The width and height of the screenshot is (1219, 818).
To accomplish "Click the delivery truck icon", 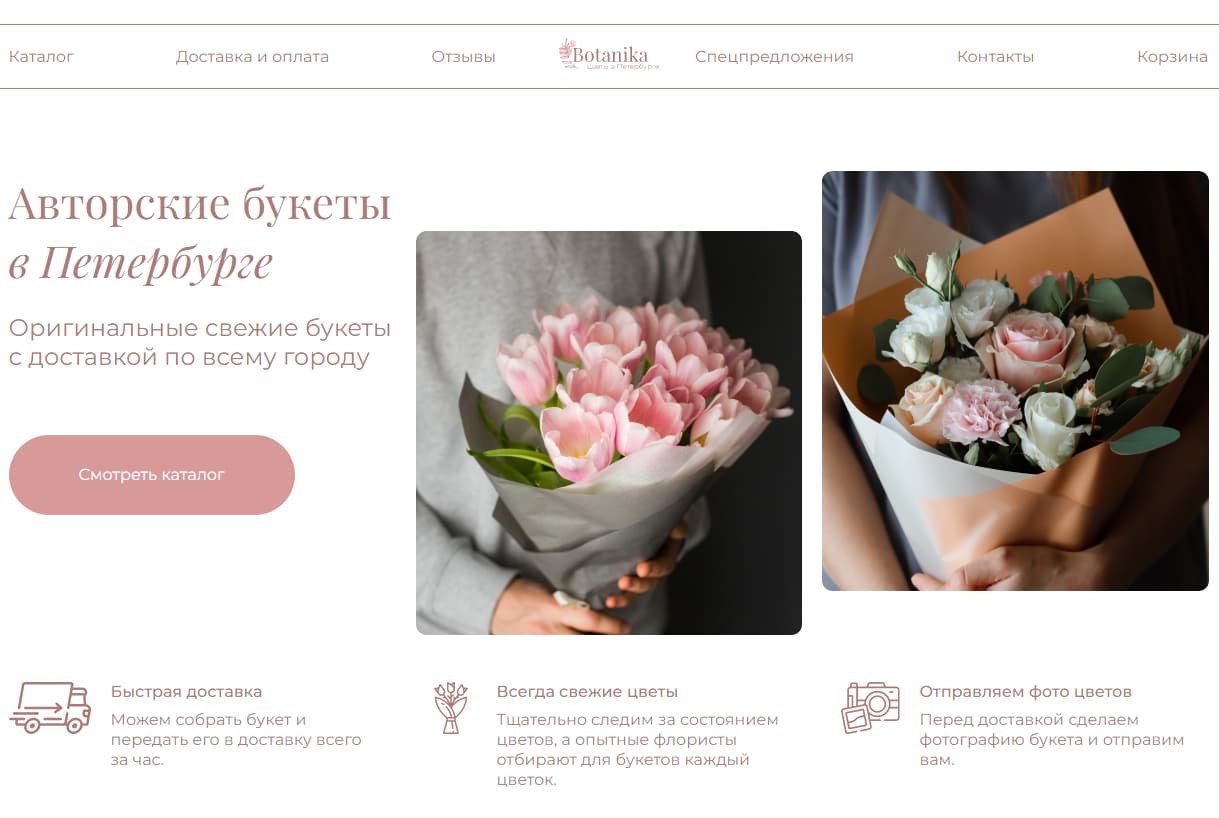I will click(50, 707).
